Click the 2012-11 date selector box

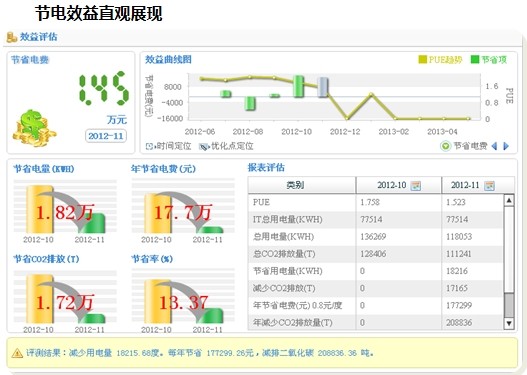click(x=106, y=136)
